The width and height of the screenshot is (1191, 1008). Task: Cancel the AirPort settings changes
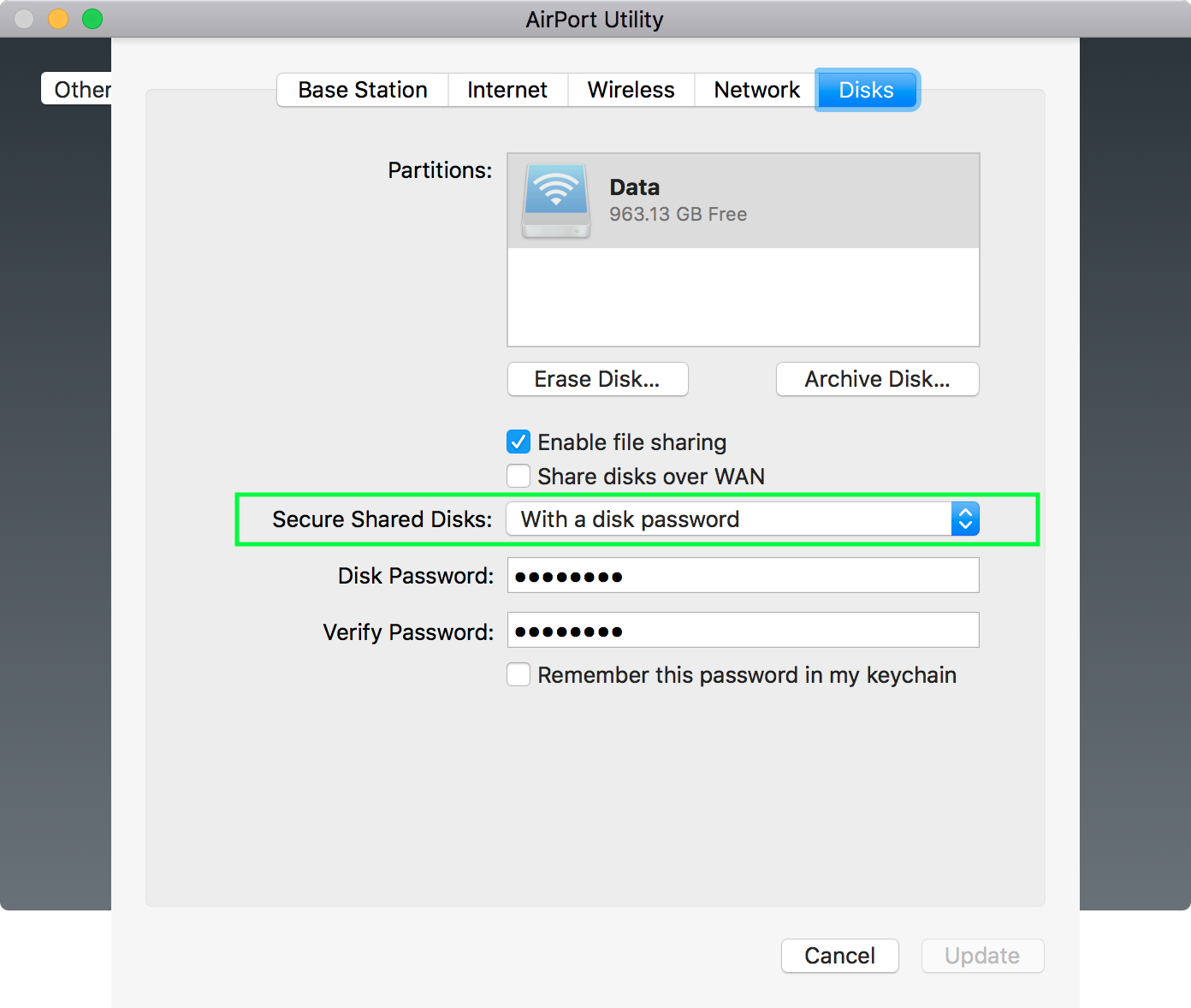point(840,956)
